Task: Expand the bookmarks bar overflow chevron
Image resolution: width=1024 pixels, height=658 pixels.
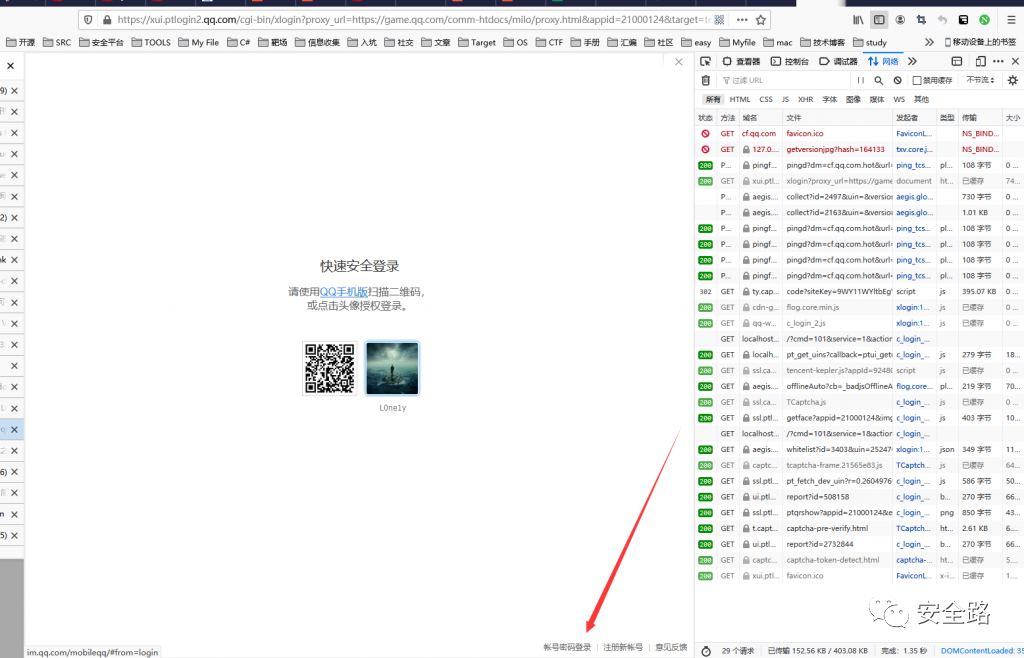Action: [930, 43]
